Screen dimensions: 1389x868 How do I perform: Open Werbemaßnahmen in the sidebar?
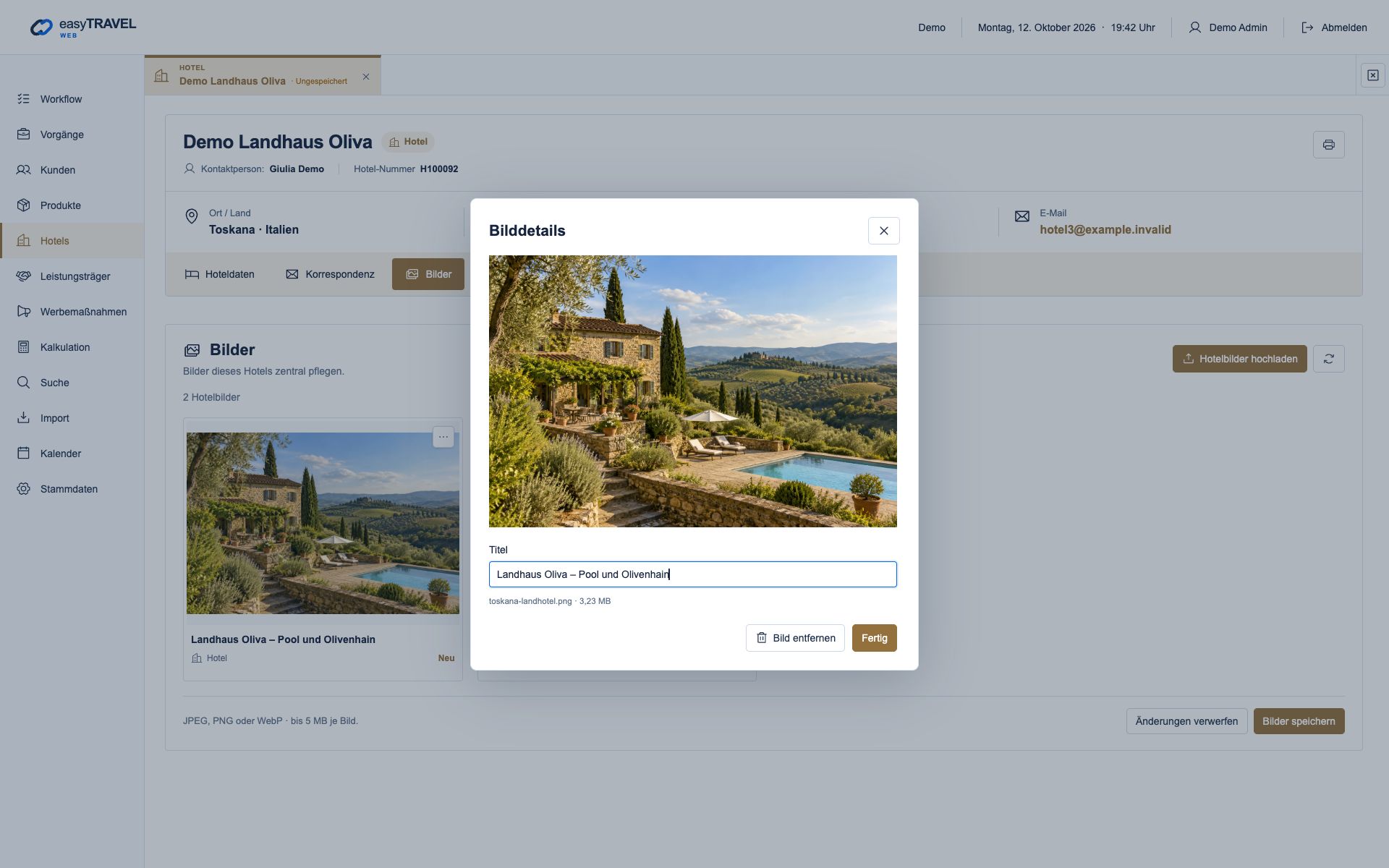tap(72, 312)
